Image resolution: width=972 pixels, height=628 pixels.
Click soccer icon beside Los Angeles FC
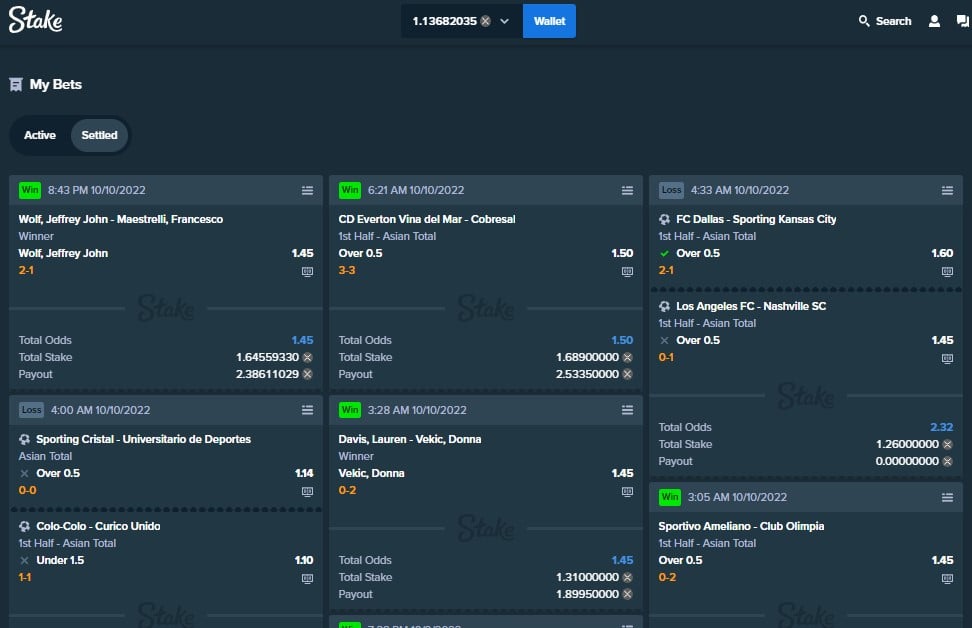[x=665, y=306]
